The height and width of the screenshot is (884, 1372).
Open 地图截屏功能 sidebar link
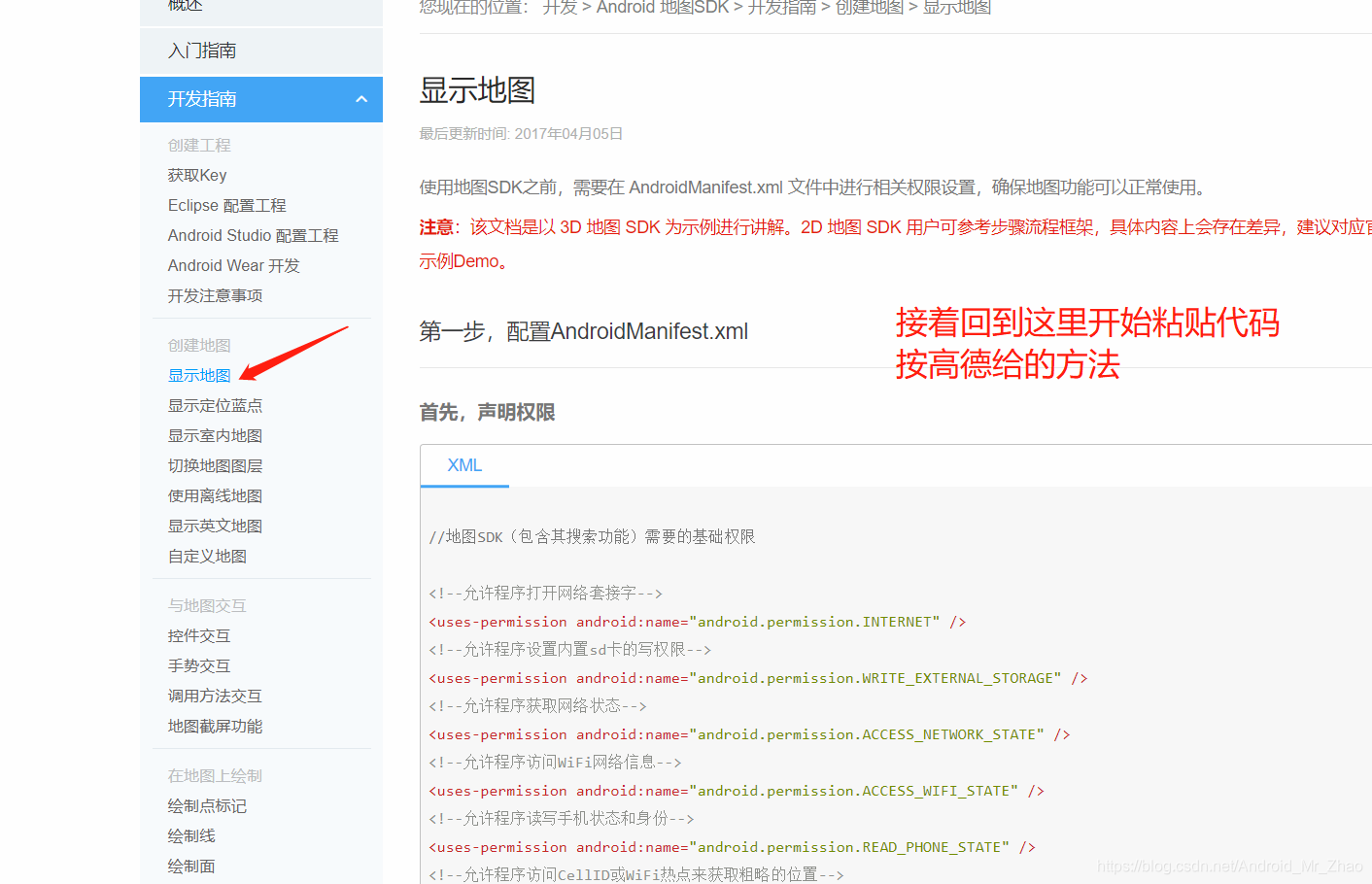click(215, 726)
